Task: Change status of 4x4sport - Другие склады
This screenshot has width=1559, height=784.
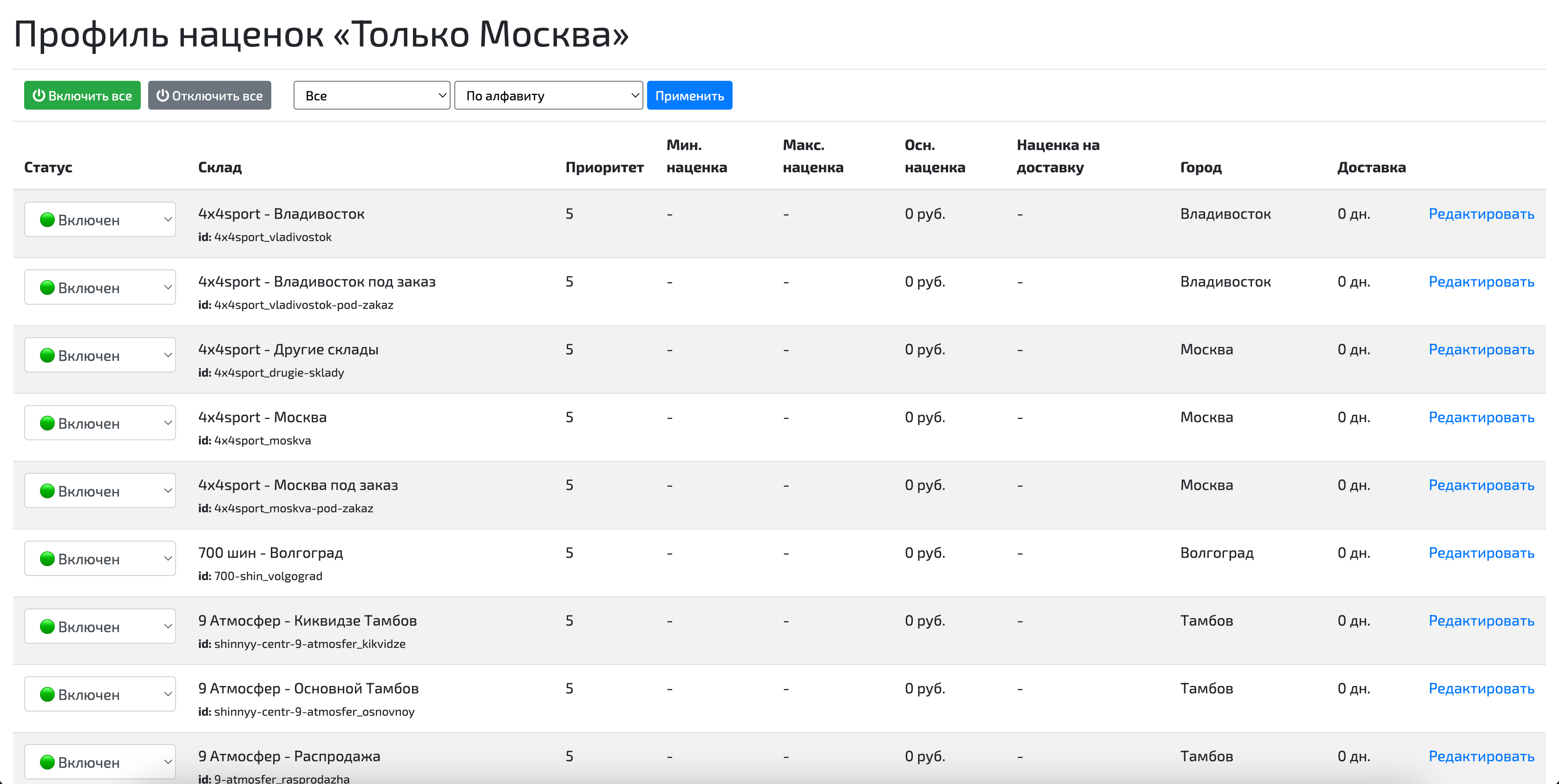Action: pos(99,354)
